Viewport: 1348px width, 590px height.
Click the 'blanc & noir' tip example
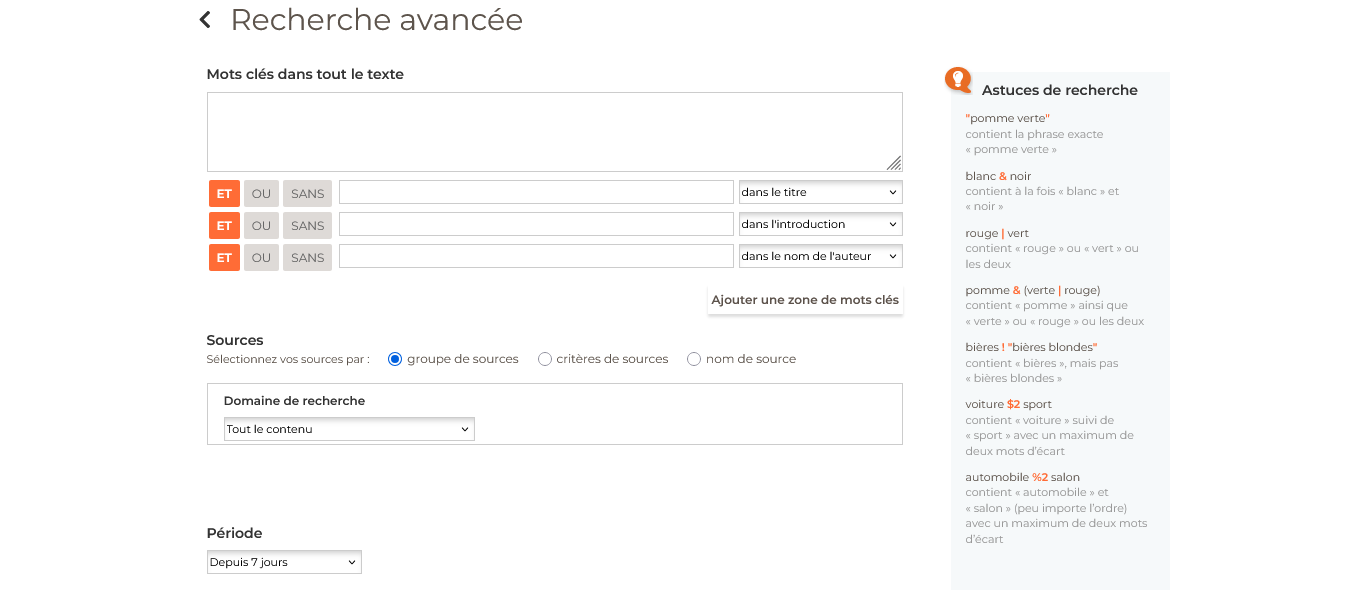point(998,176)
